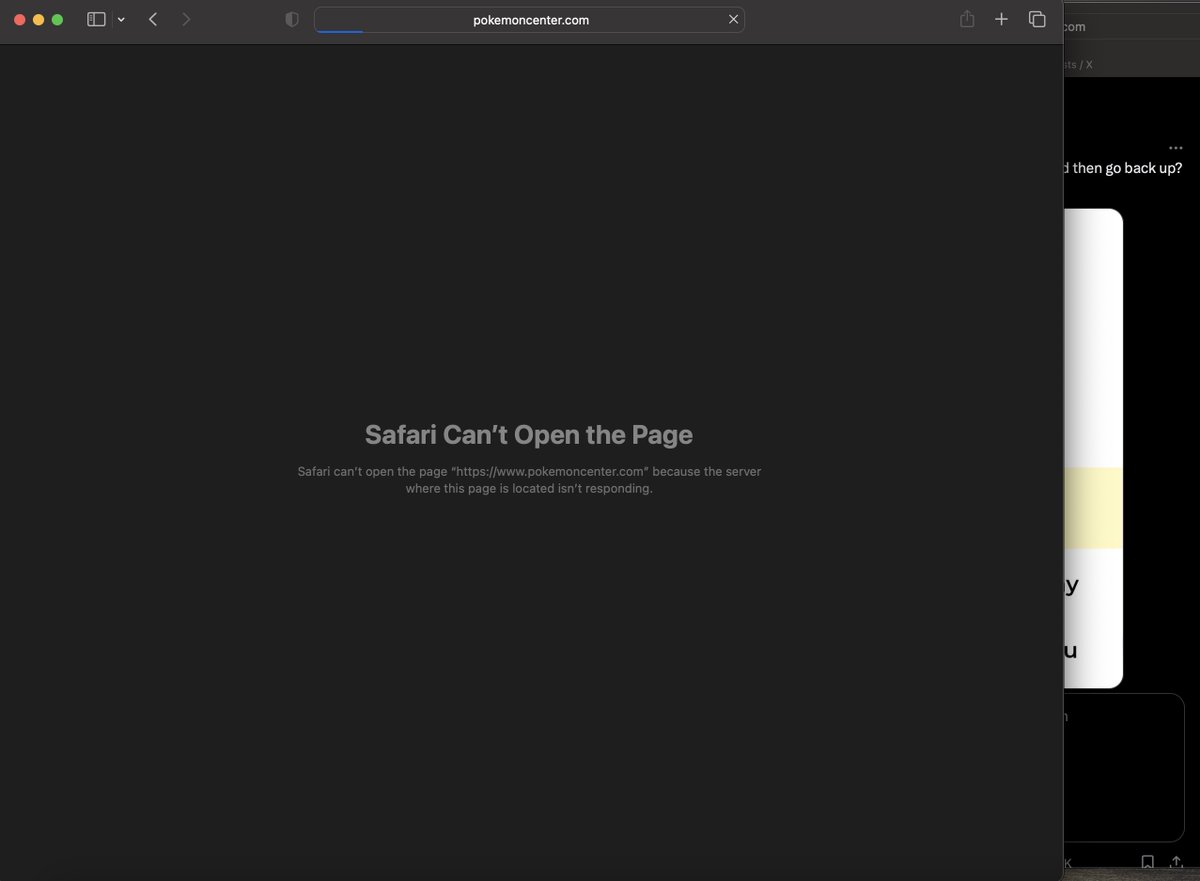Open the Safari privacy report shield
This screenshot has height=881, width=1200.
(292, 19)
